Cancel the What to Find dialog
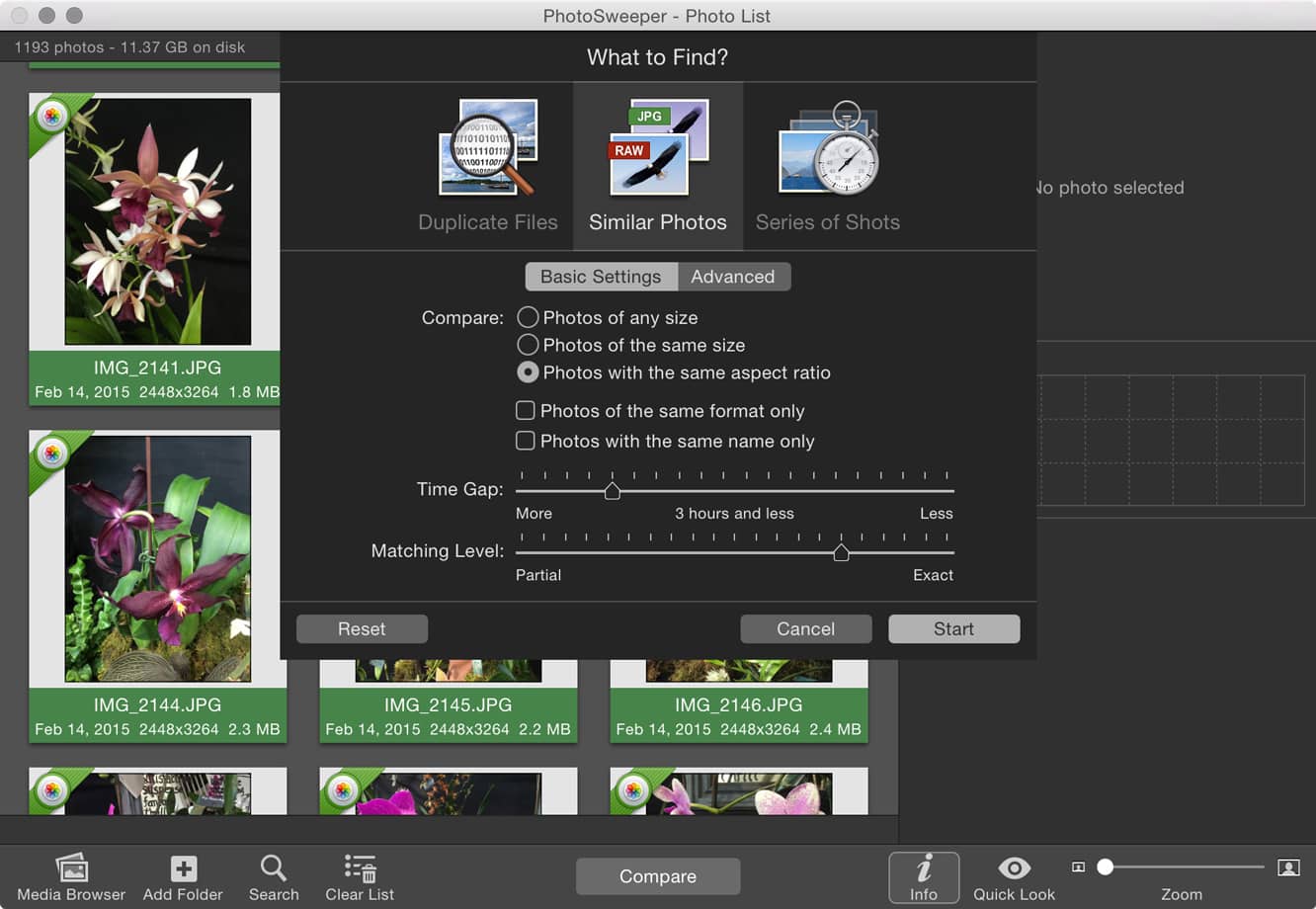 (x=805, y=628)
